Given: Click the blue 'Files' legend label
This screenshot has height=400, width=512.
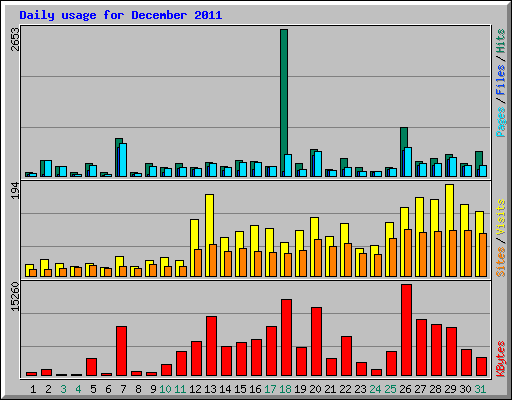Looking at the screenshot, I should click(x=501, y=79).
